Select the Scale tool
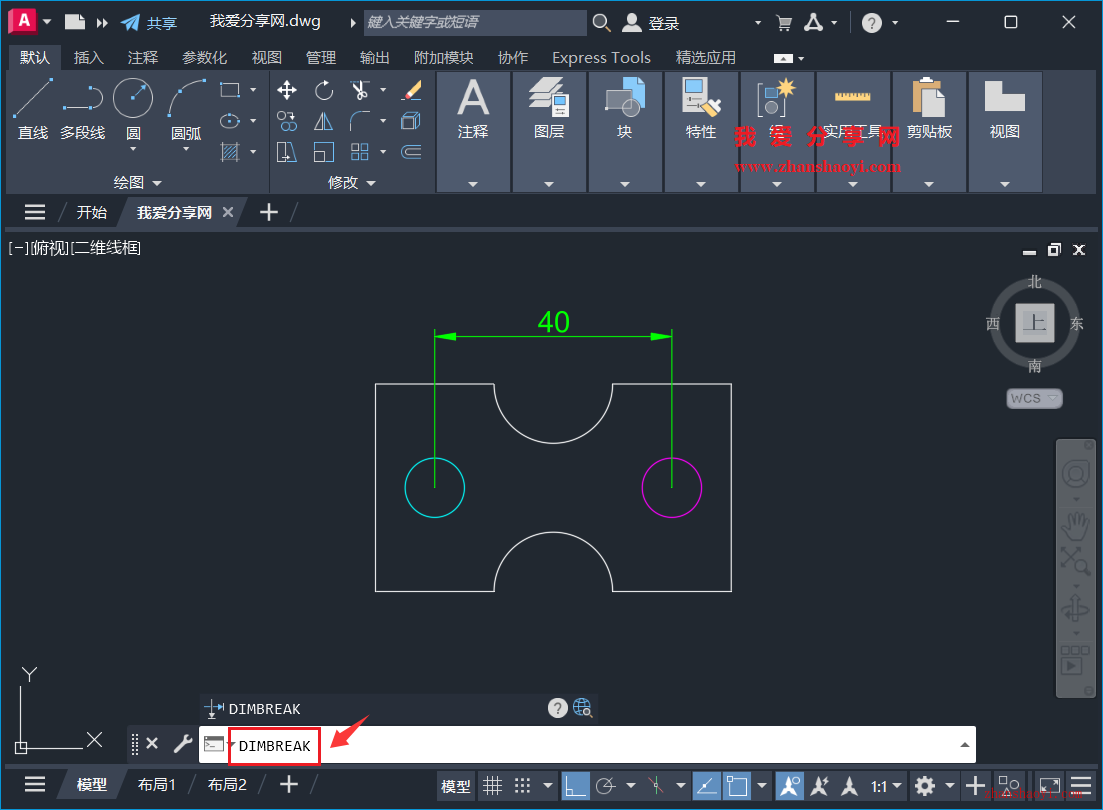 [x=324, y=152]
